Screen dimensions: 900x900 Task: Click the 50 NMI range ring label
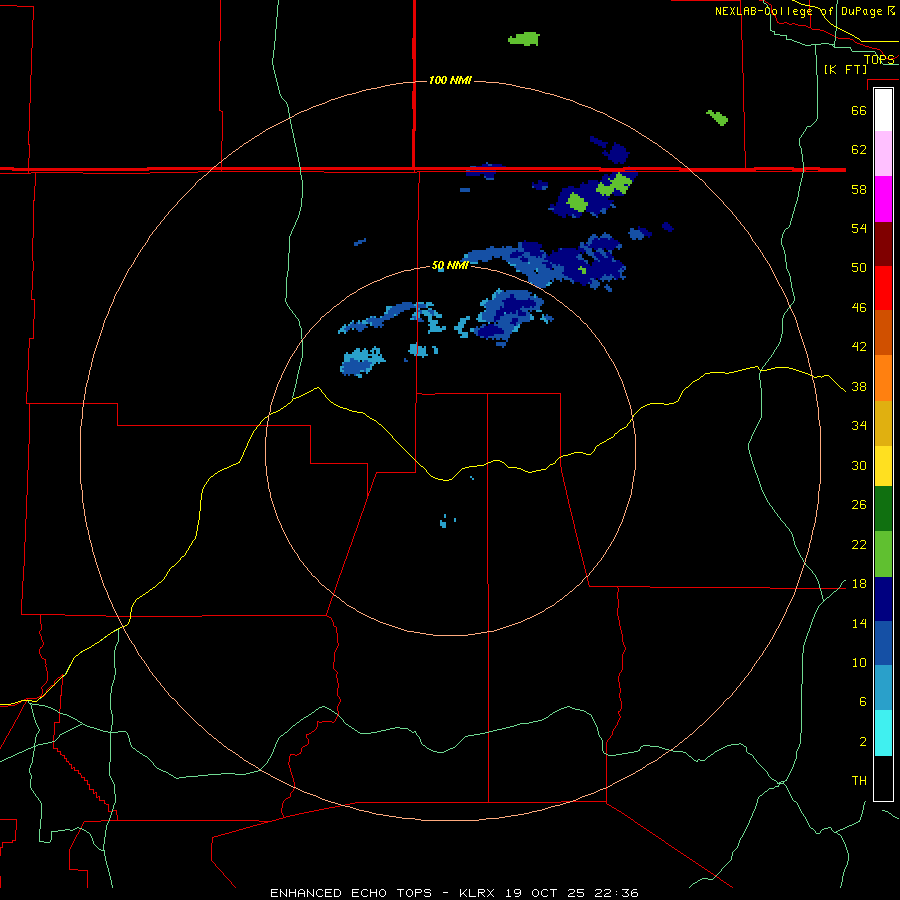tap(450, 265)
